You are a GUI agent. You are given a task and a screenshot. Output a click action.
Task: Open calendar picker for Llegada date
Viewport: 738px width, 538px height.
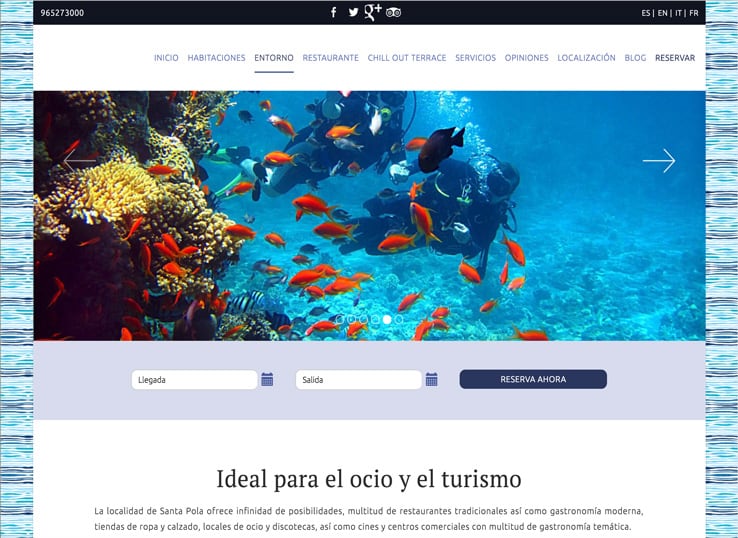(267, 379)
